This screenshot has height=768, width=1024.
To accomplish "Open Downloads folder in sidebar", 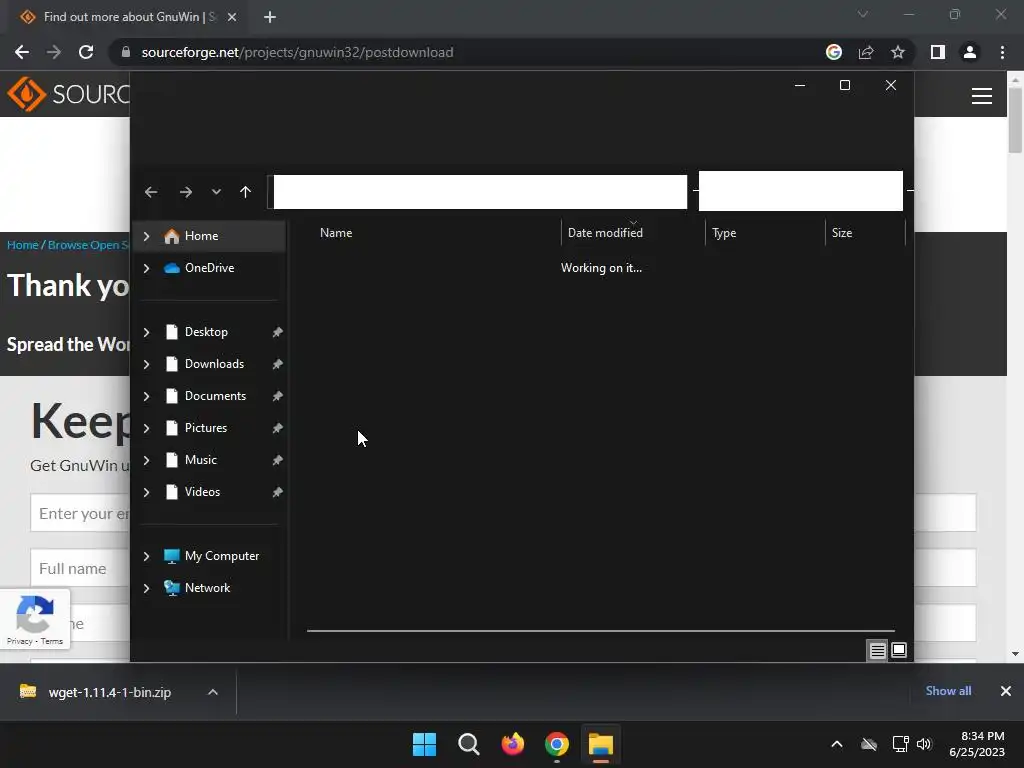I will click(209, 364).
